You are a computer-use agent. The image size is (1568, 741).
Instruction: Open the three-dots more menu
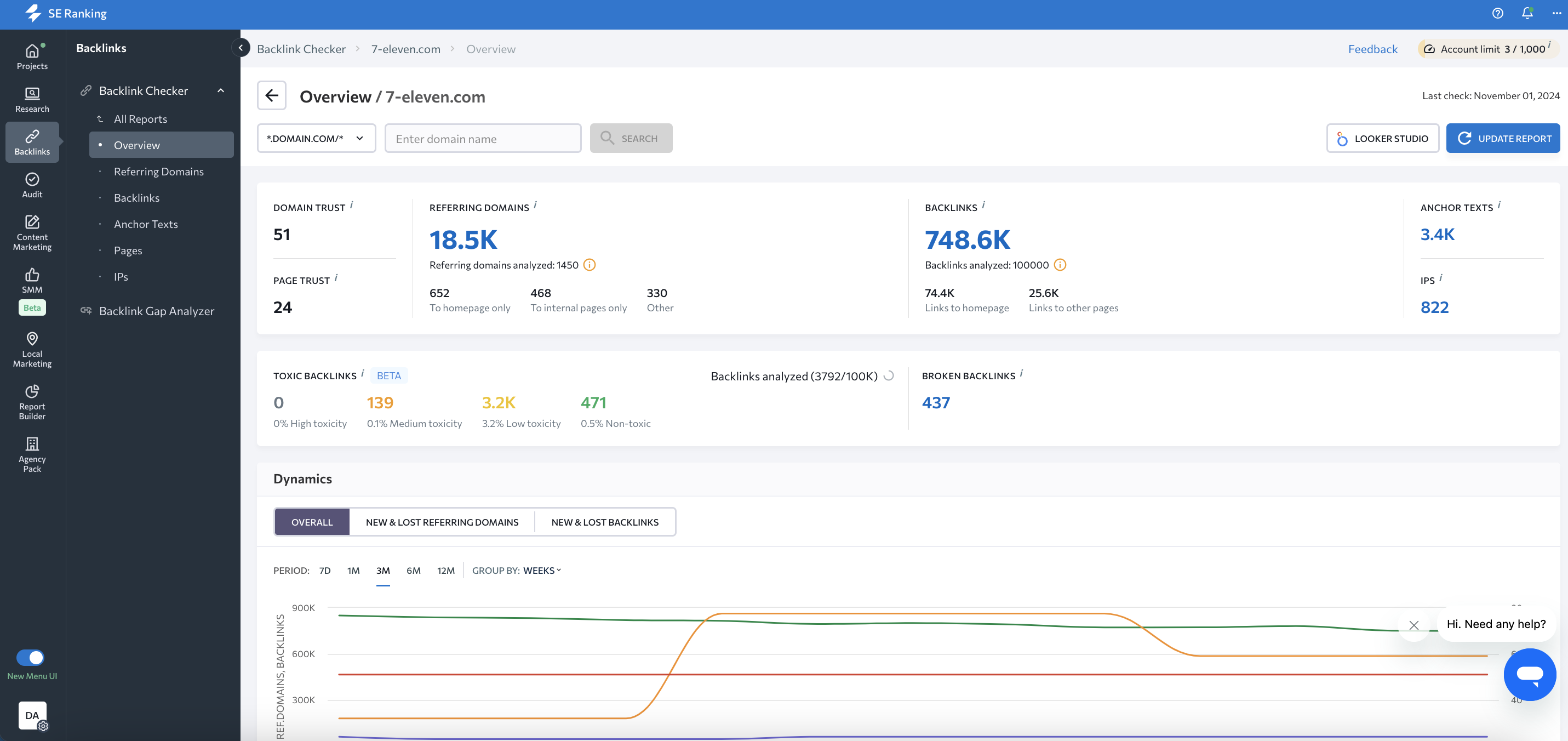pos(1556,13)
